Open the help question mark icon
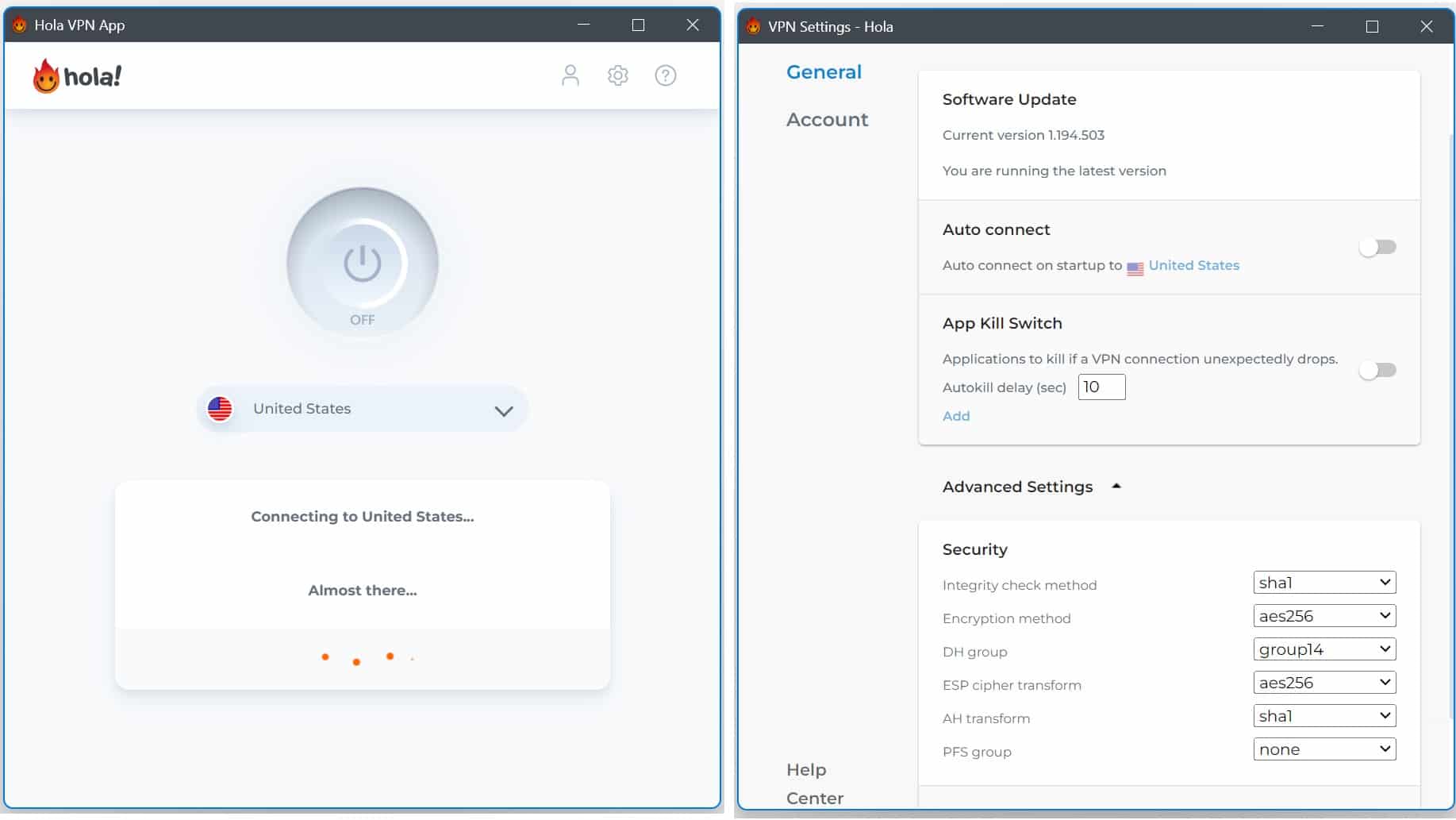The image size is (1456, 820). [665, 75]
